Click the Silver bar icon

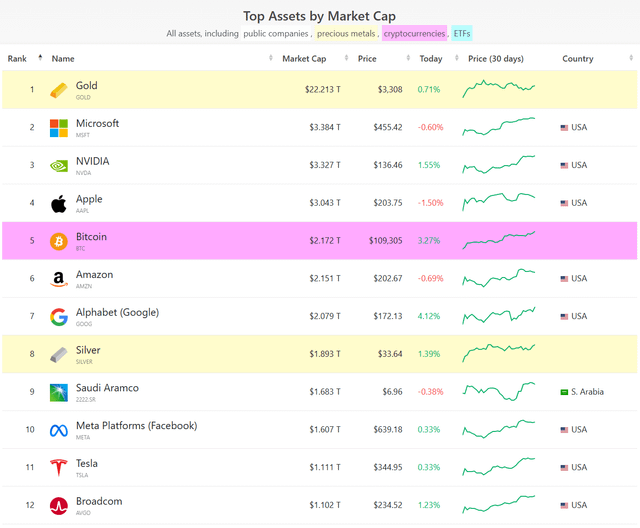pyautogui.click(x=59, y=355)
